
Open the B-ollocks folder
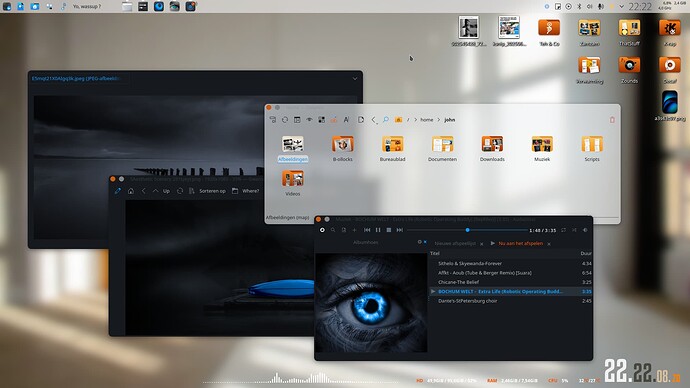pyautogui.click(x=342, y=148)
